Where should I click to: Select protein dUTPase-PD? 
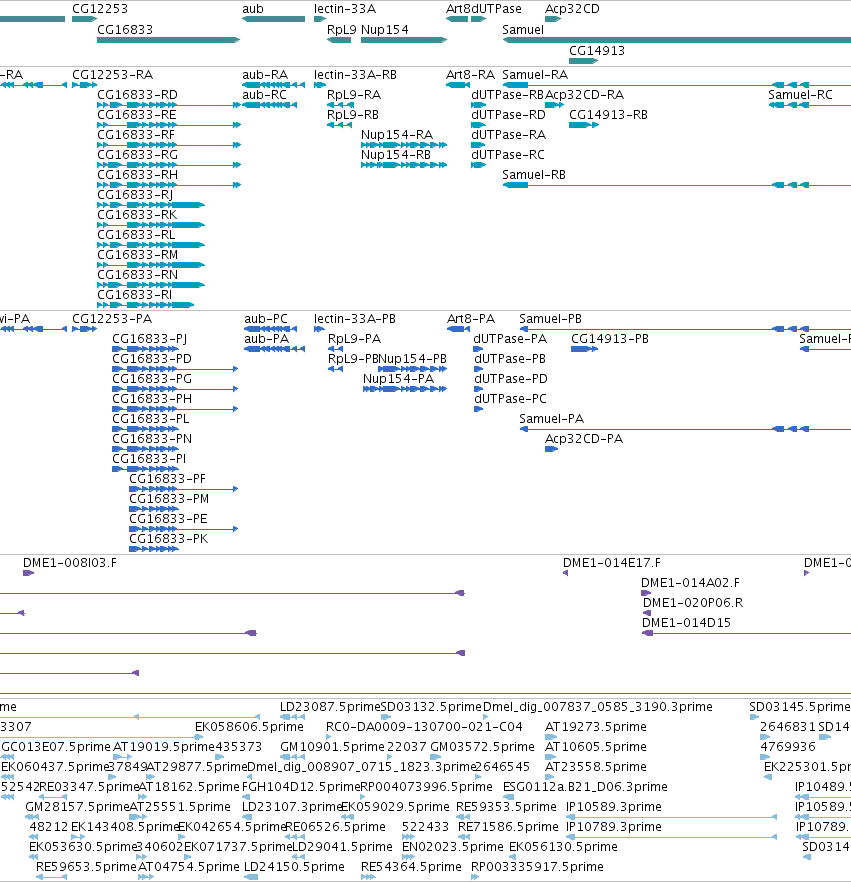(511, 379)
